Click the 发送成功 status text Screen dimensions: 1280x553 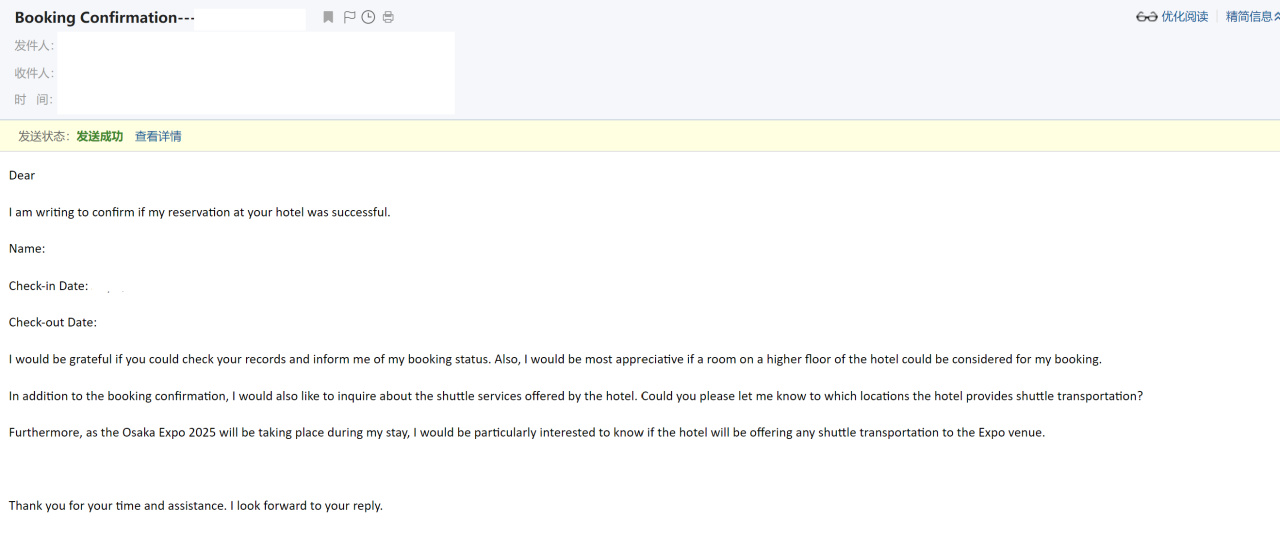click(100, 136)
